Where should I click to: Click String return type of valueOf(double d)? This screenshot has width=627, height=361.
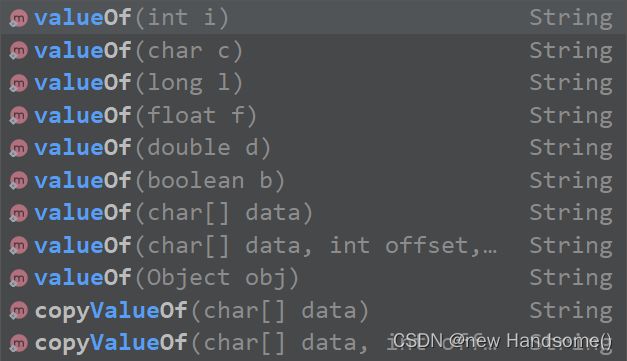tap(571, 149)
